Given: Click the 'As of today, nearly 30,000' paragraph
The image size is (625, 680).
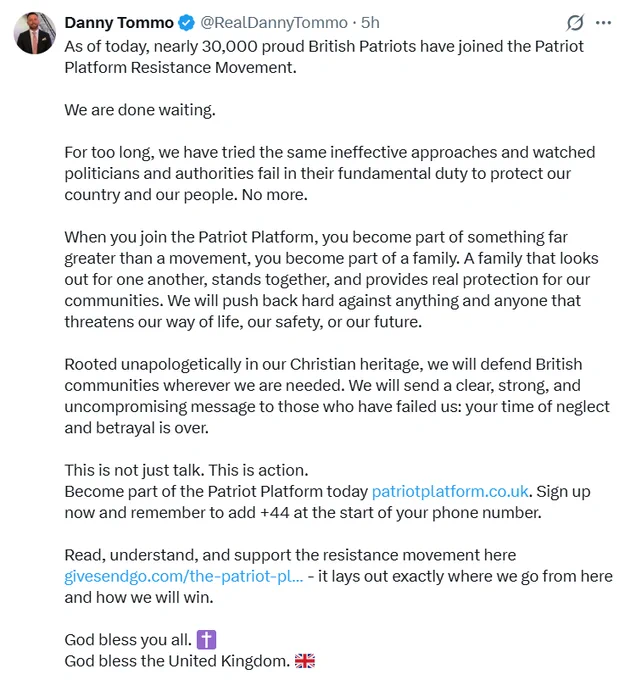Looking at the screenshot, I should pos(324,57).
